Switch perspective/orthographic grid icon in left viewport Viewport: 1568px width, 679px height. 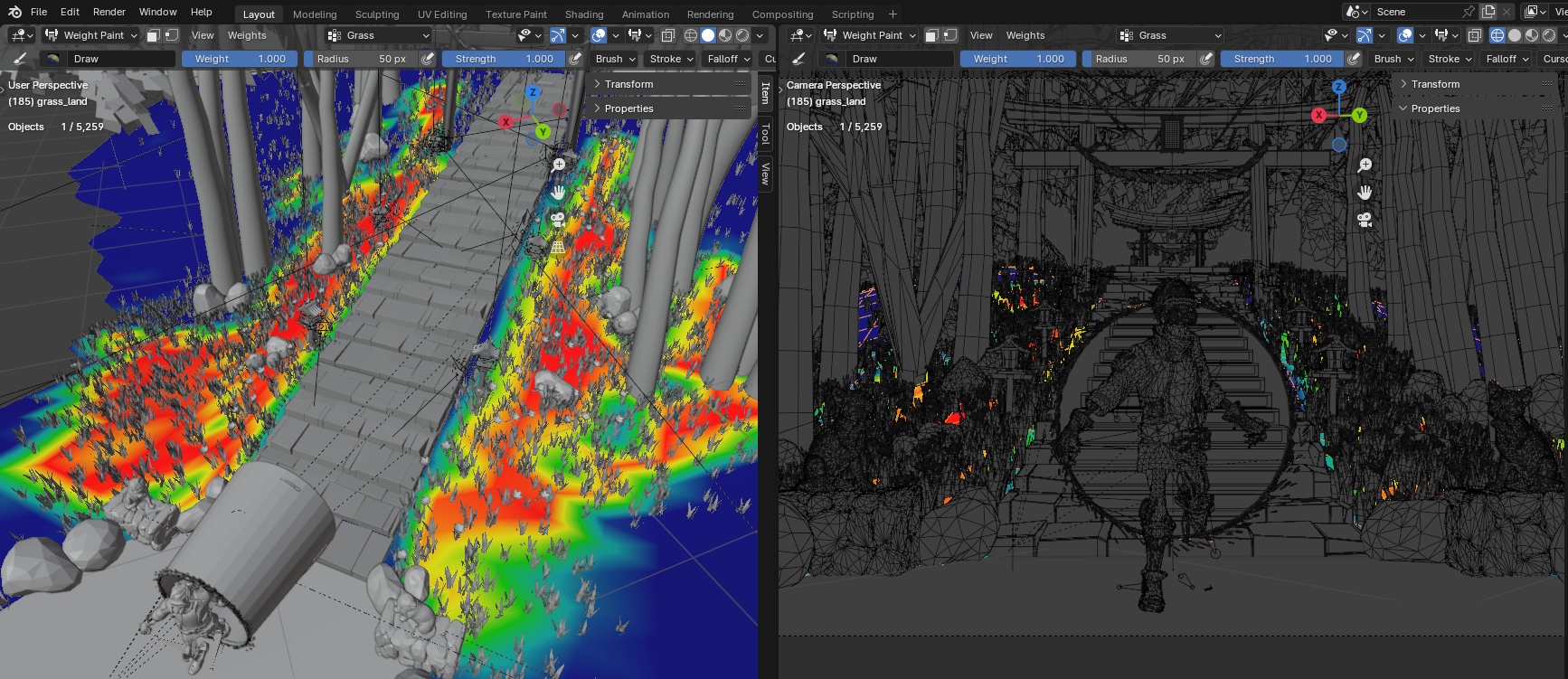click(x=558, y=247)
